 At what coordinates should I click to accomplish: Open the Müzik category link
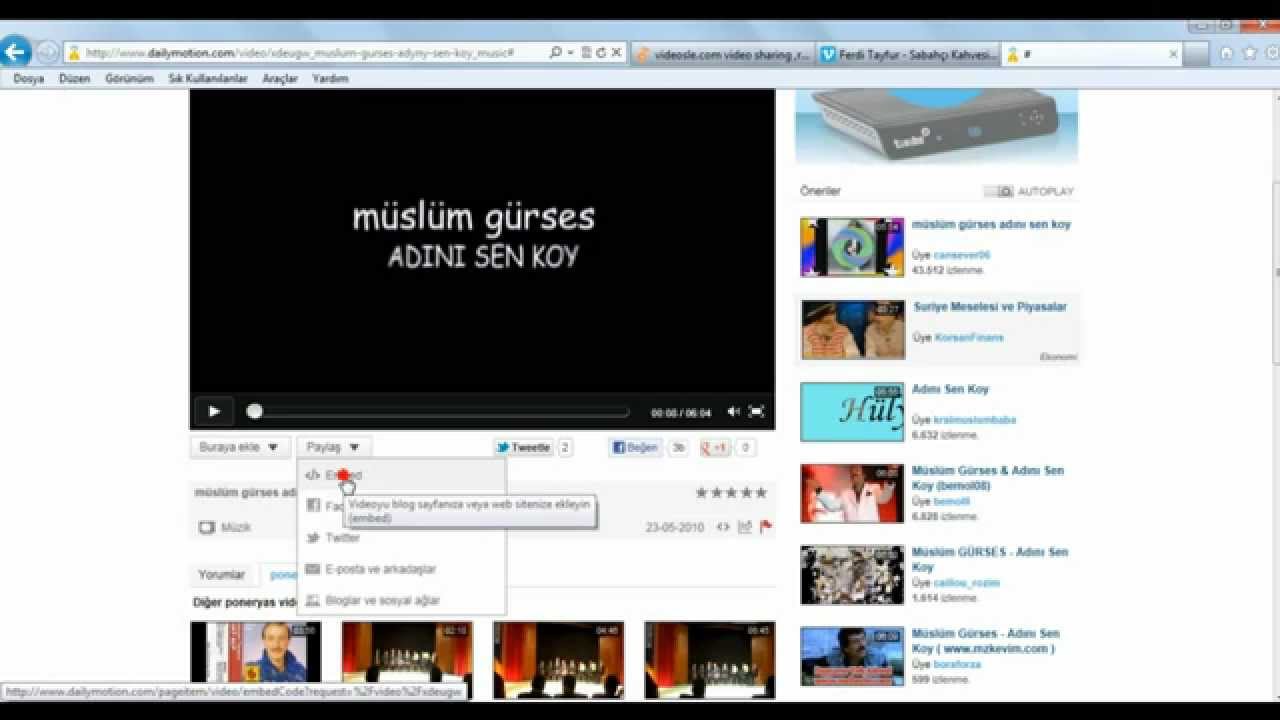(236, 527)
